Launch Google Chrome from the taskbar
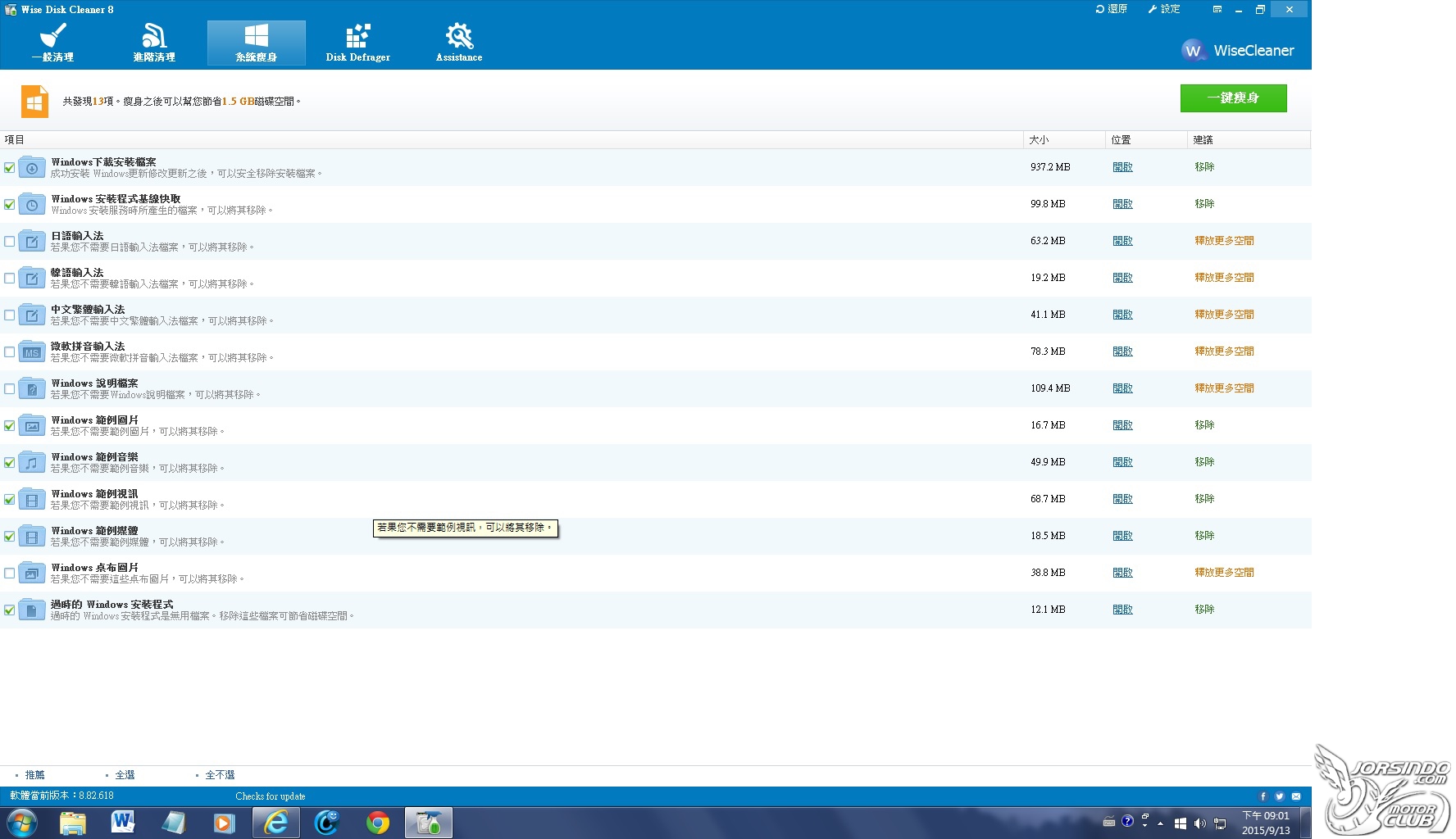The height and width of the screenshot is (839, 1456). (x=378, y=823)
